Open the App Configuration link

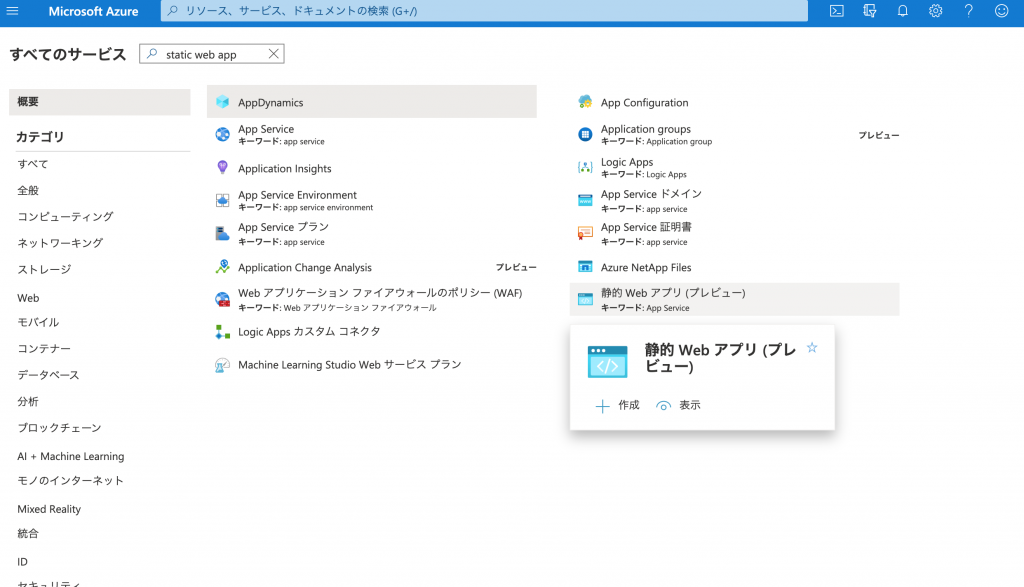tap(645, 103)
